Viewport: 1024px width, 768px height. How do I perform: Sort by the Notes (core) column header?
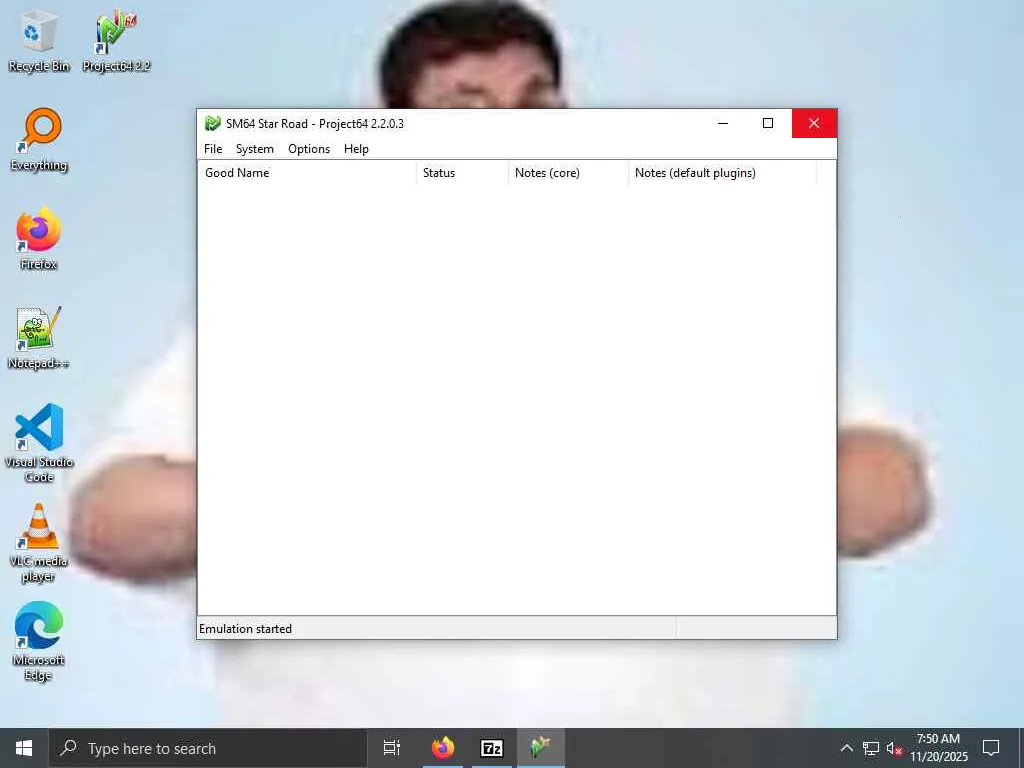click(568, 173)
